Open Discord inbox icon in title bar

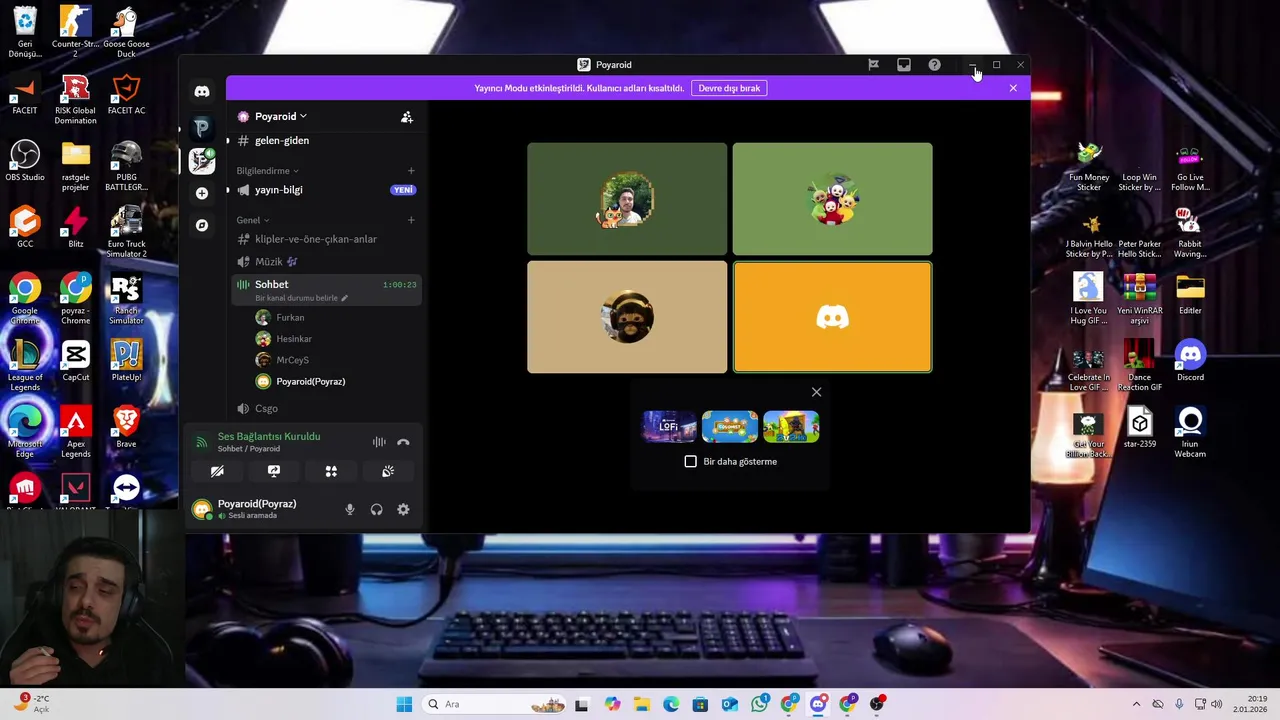(x=904, y=65)
